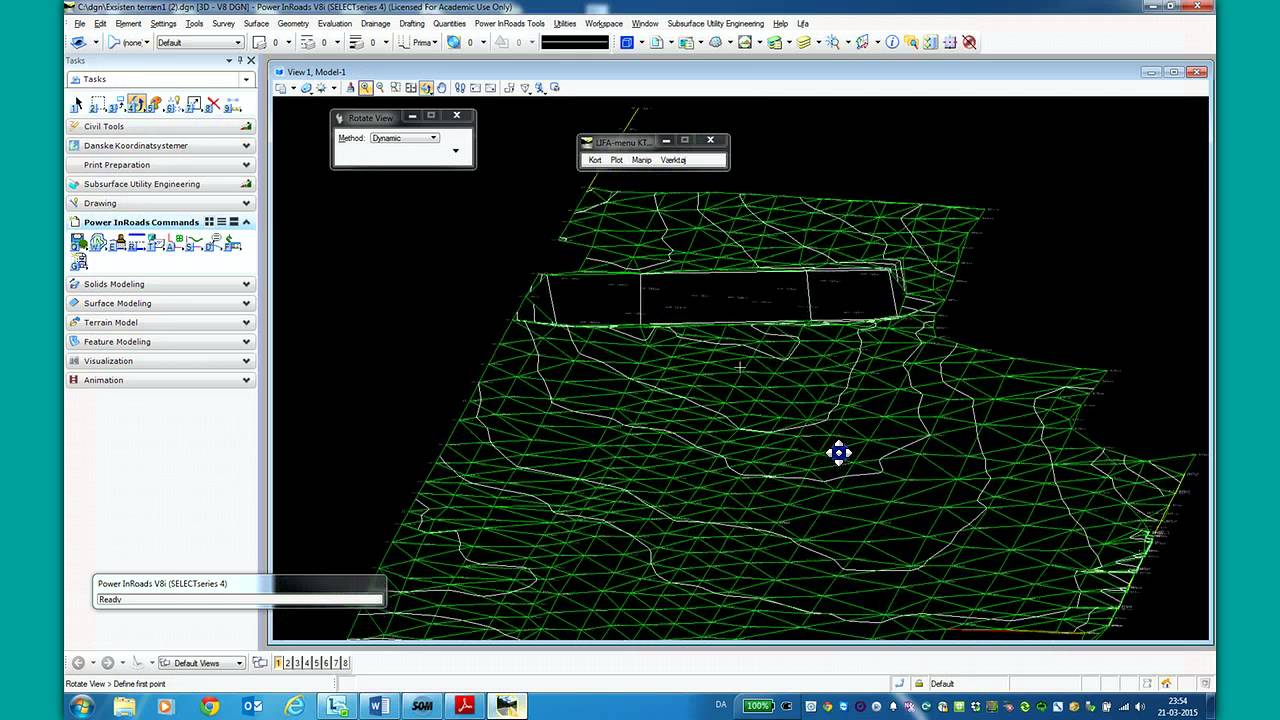1280x720 pixels.
Task: Open the Geometry menu
Action: click(293, 23)
